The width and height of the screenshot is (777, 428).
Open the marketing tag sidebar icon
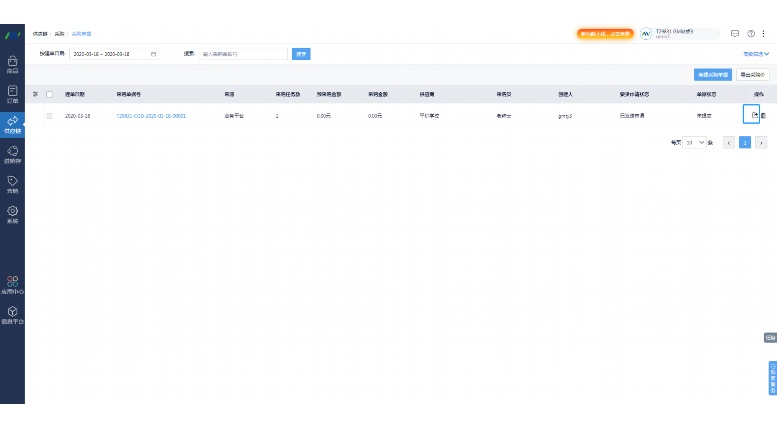12,184
